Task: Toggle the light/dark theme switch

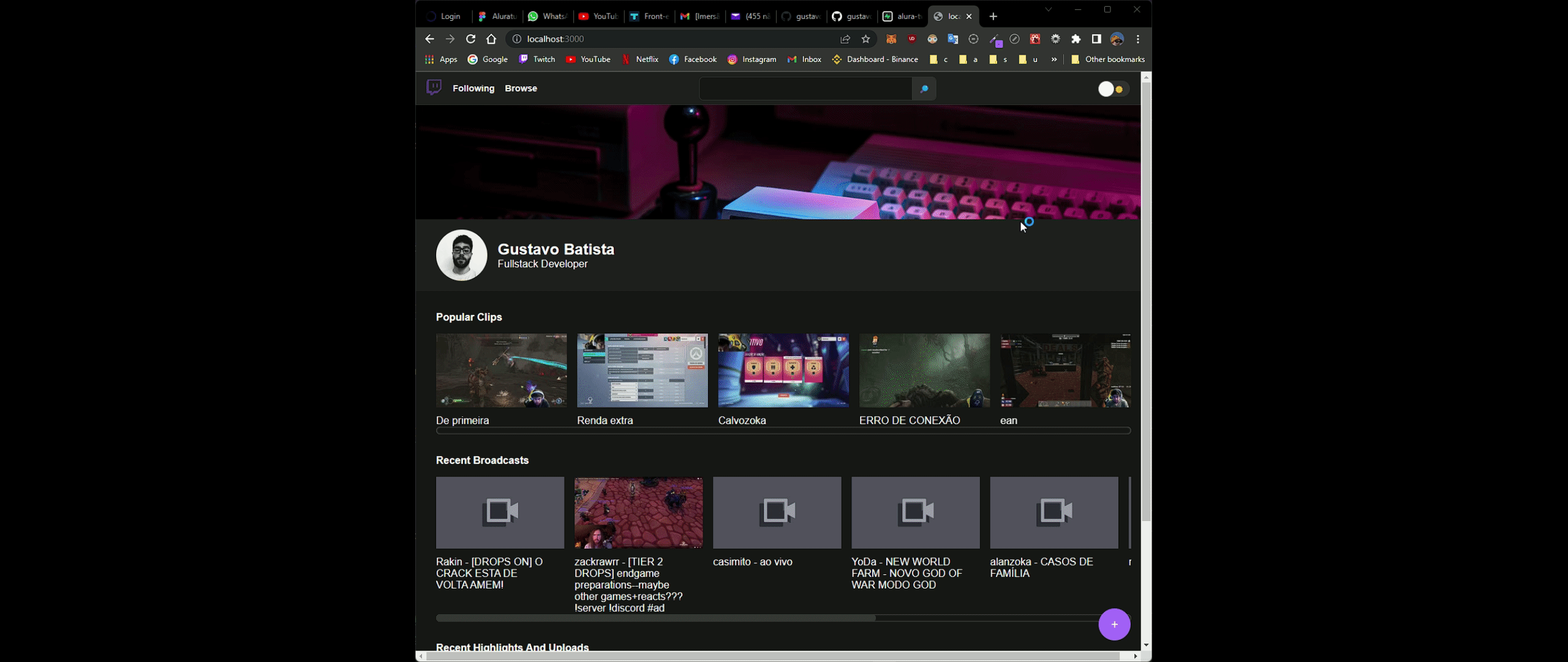Action: tap(1112, 89)
